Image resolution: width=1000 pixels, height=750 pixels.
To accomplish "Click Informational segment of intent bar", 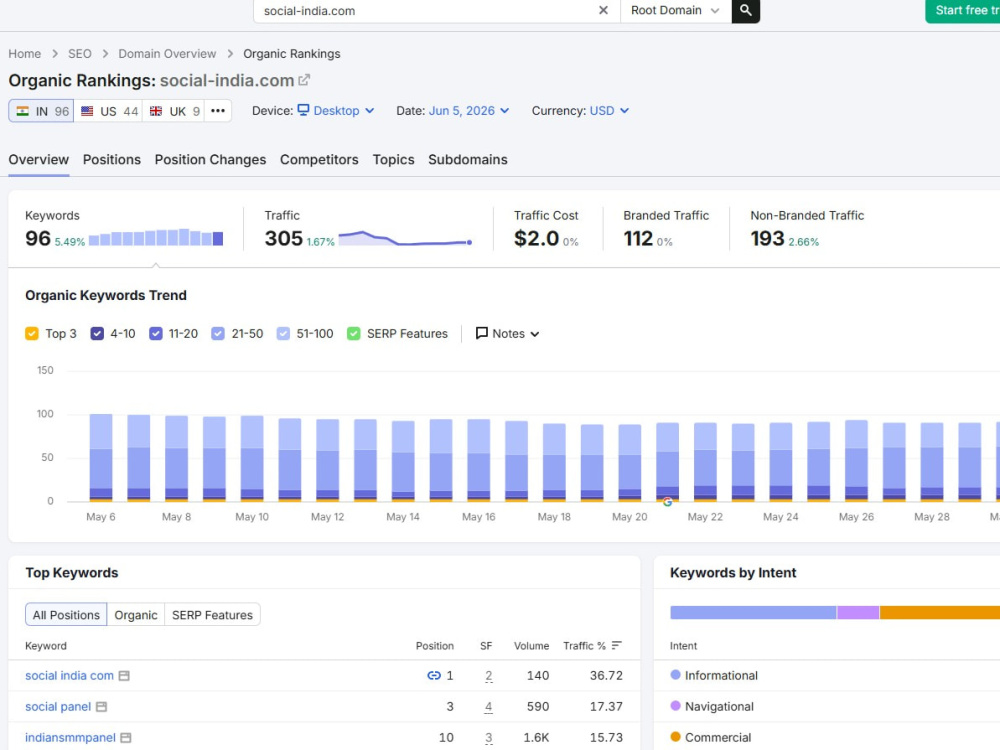I will click(x=753, y=612).
